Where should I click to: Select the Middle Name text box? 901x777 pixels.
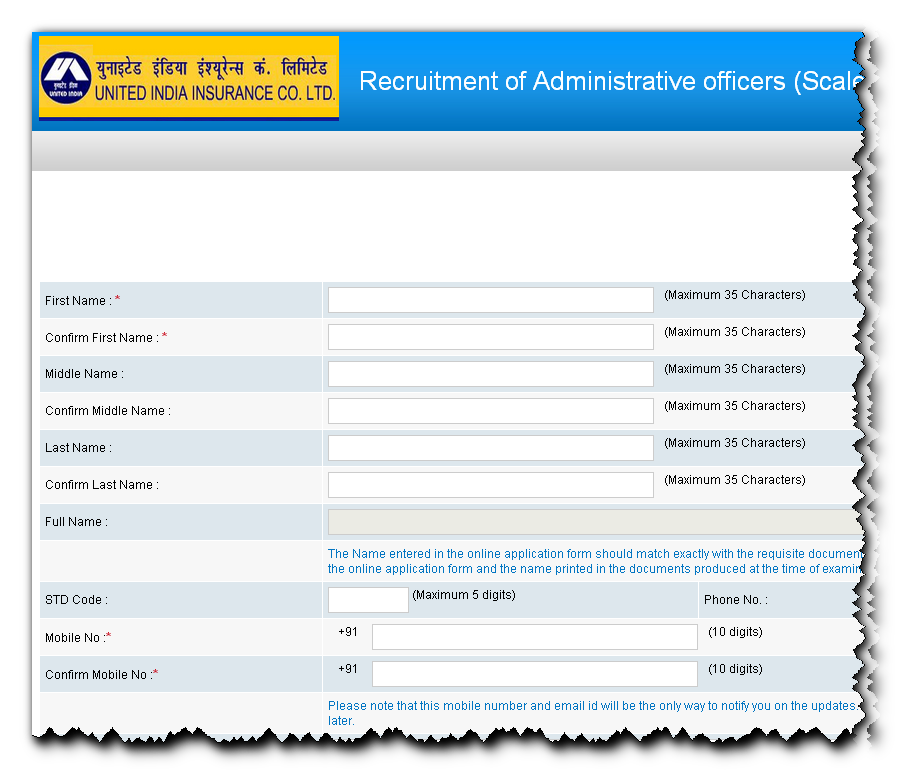(x=489, y=373)
